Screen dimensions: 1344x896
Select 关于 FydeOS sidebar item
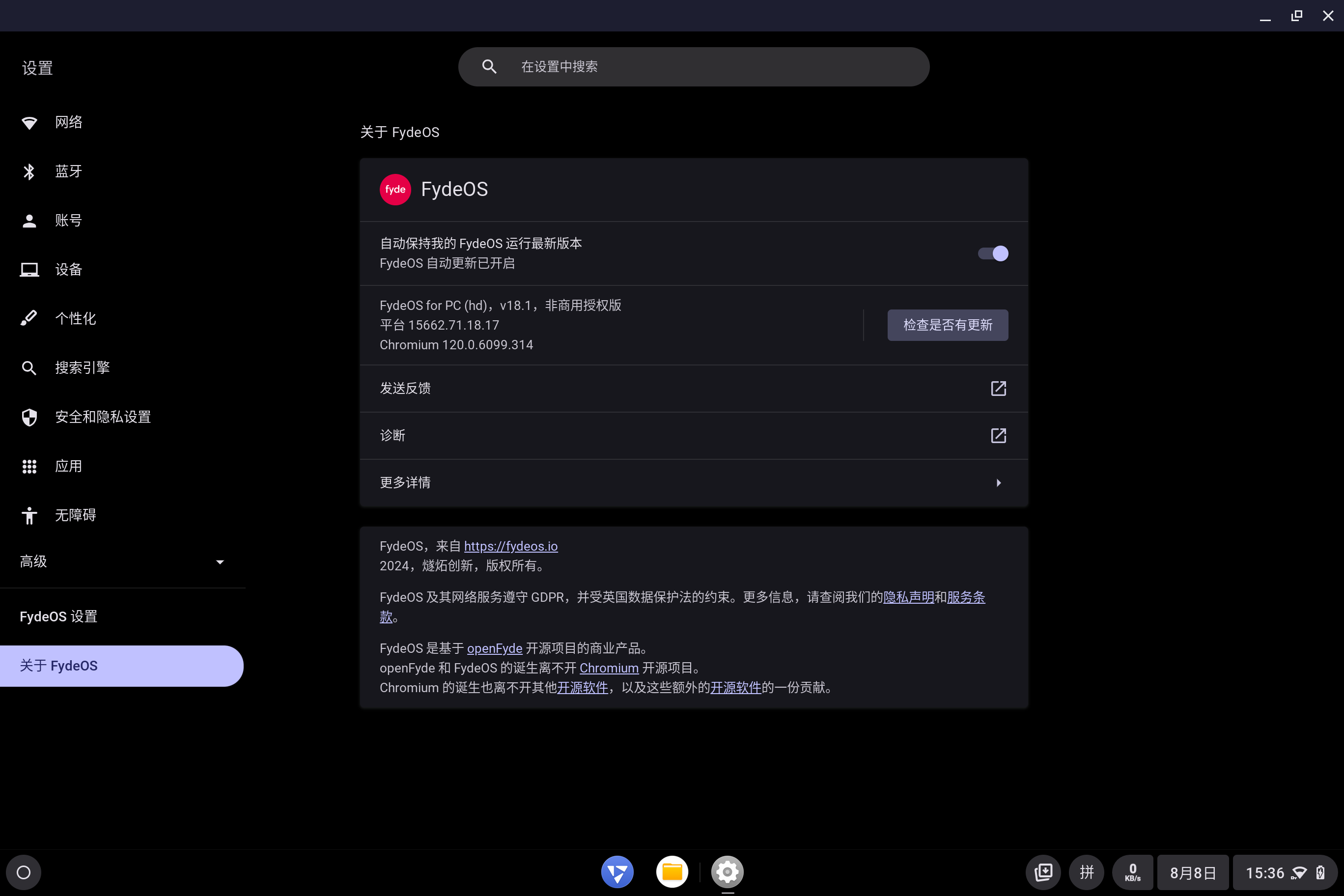pos(121,666)
